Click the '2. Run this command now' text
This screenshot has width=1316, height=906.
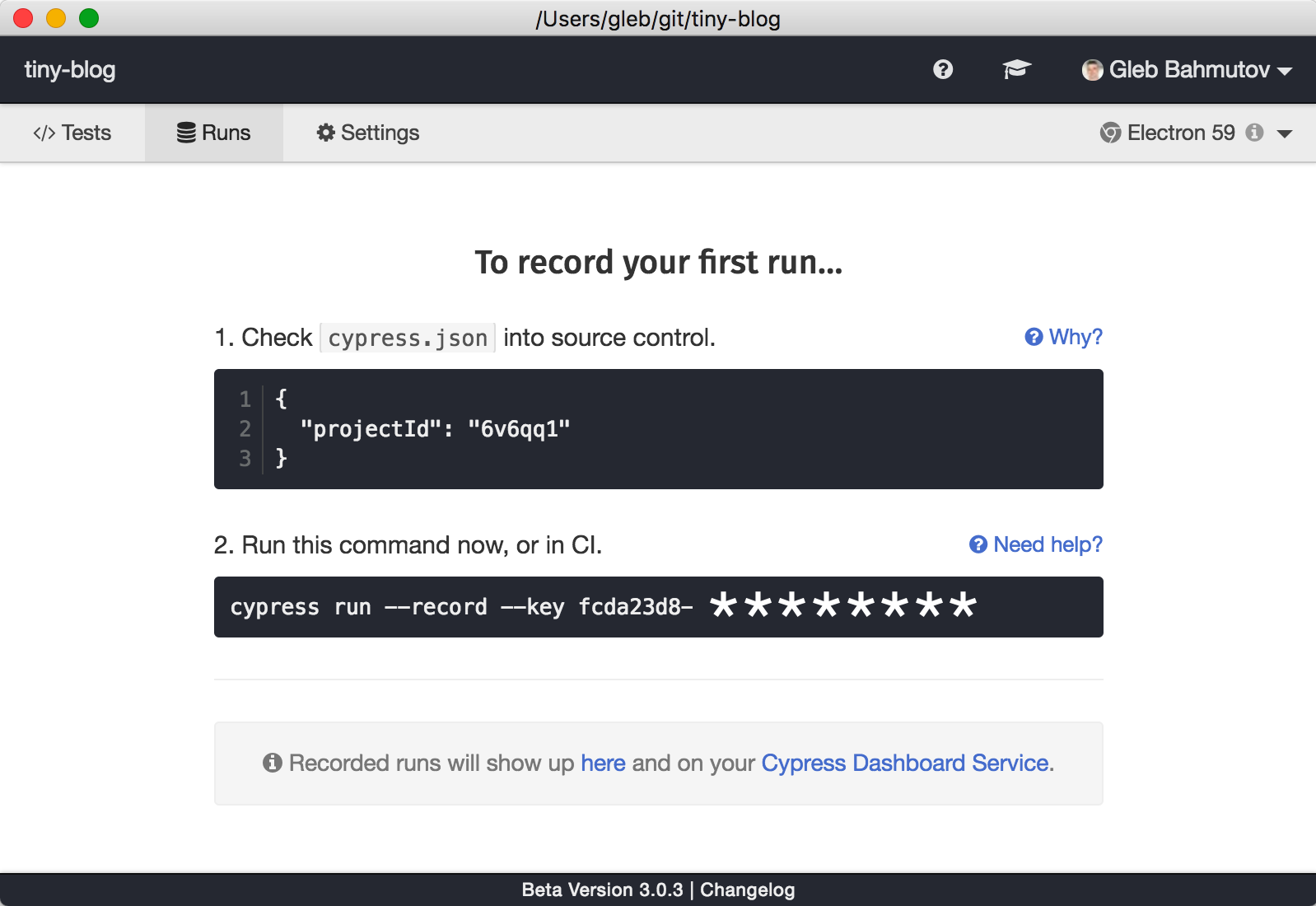click(408, 545)
